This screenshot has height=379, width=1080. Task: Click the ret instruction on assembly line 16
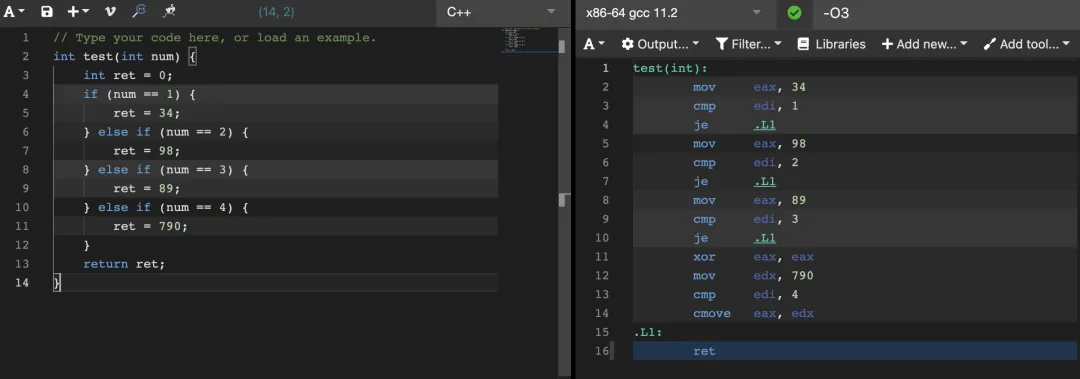[705, 351]
